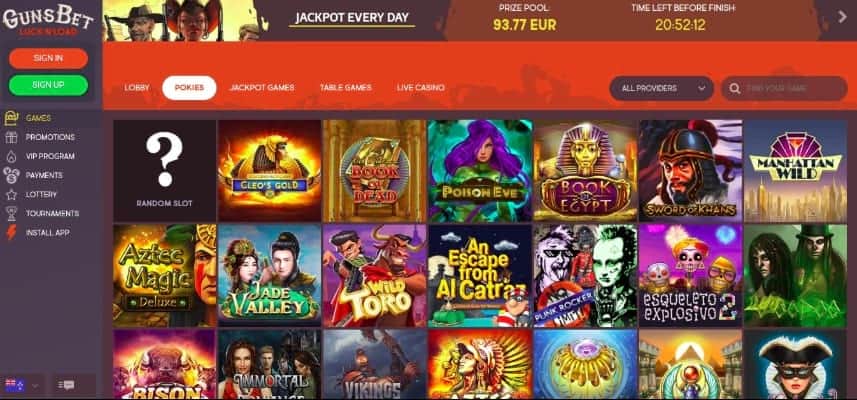Open the Live Casino tab
This screenshot has width=857, height=400.
420,88
